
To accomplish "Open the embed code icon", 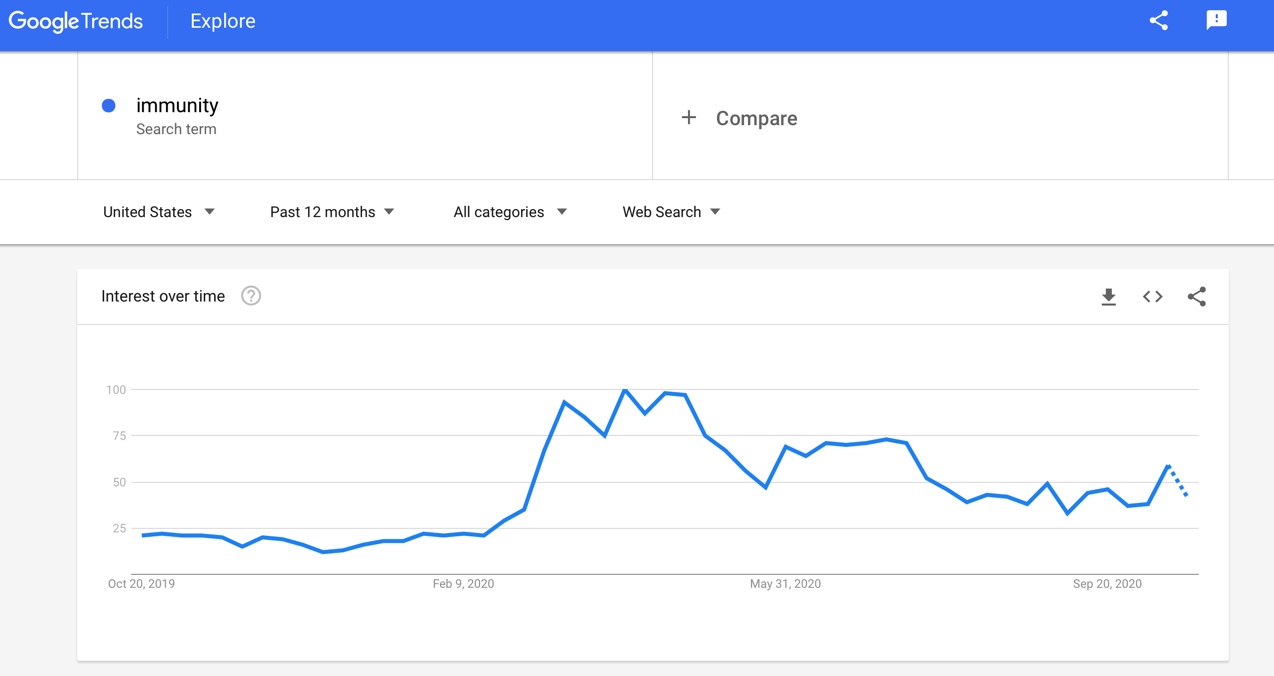I will pos(1152,297).
